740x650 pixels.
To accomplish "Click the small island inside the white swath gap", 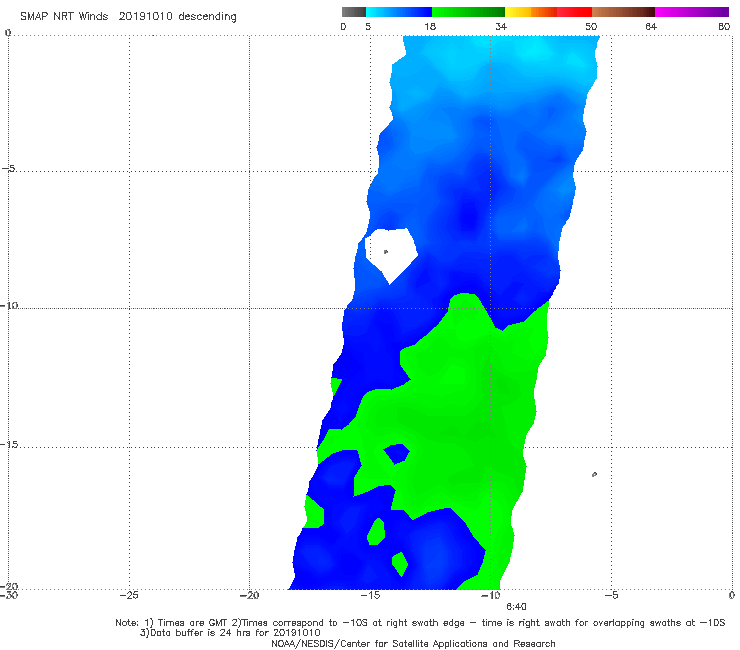I will pyautogui.click(x=386, y=252).
